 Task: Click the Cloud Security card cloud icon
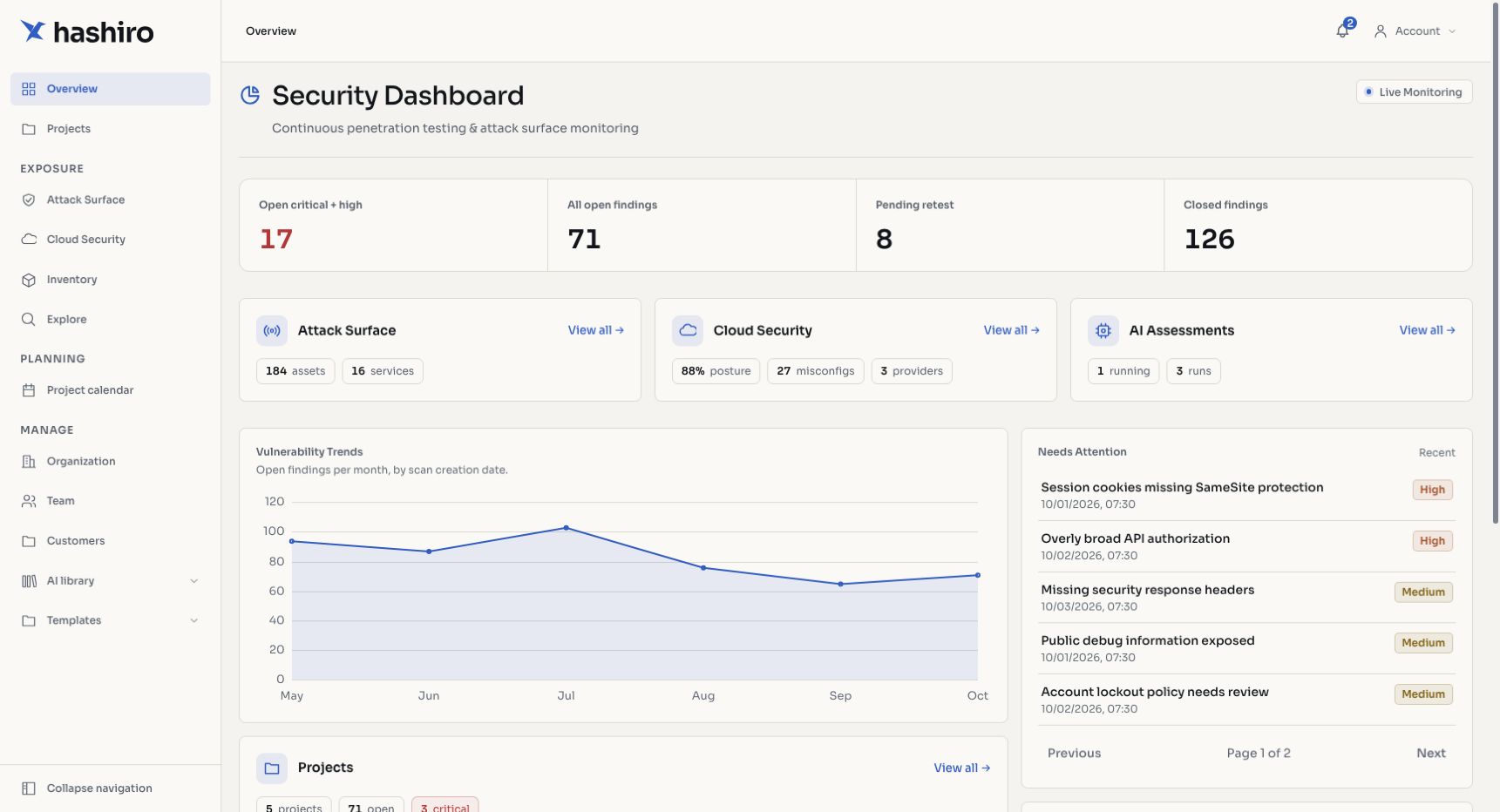point(688,331)
